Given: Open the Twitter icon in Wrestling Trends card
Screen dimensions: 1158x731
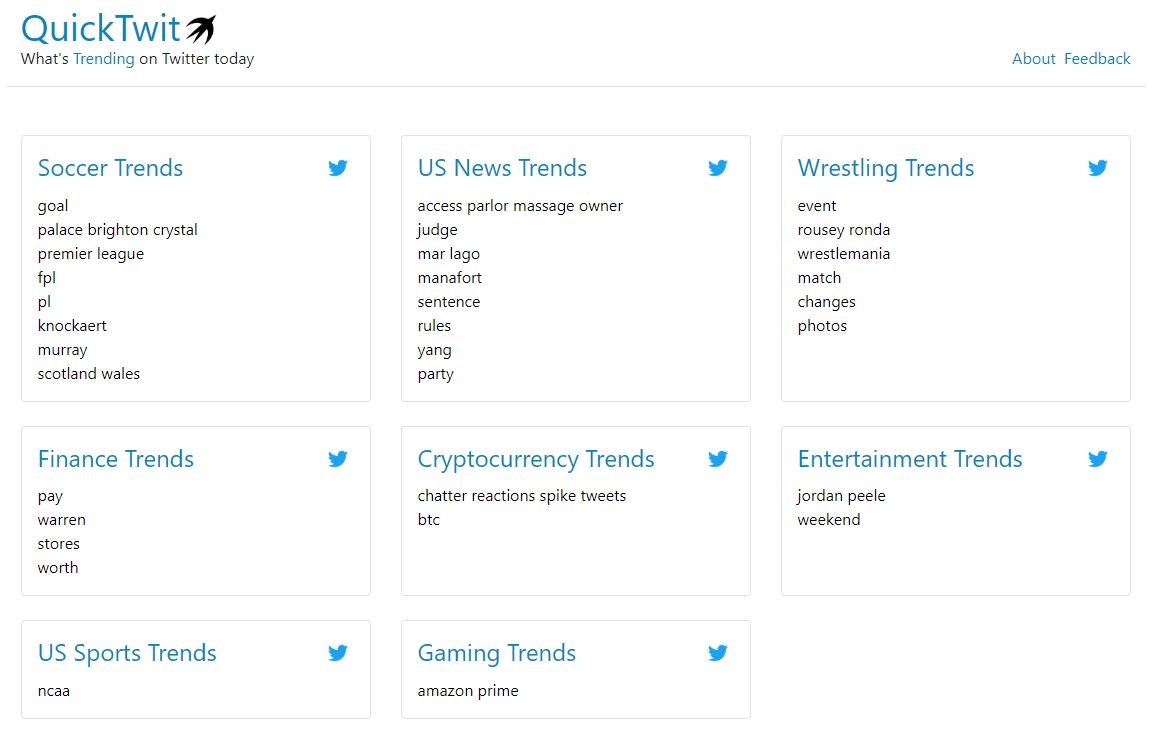Looking at the screenshot, I should (x=1098, y=168).
